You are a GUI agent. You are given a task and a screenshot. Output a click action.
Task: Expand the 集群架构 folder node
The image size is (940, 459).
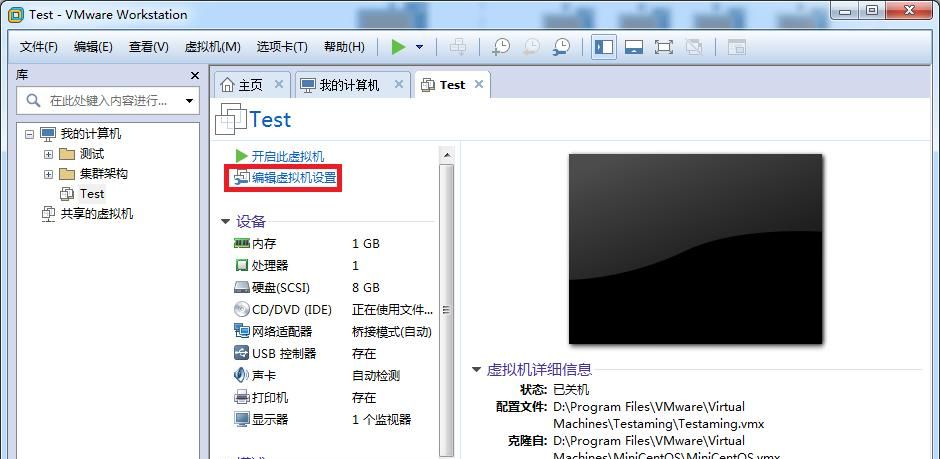[49, 174]
